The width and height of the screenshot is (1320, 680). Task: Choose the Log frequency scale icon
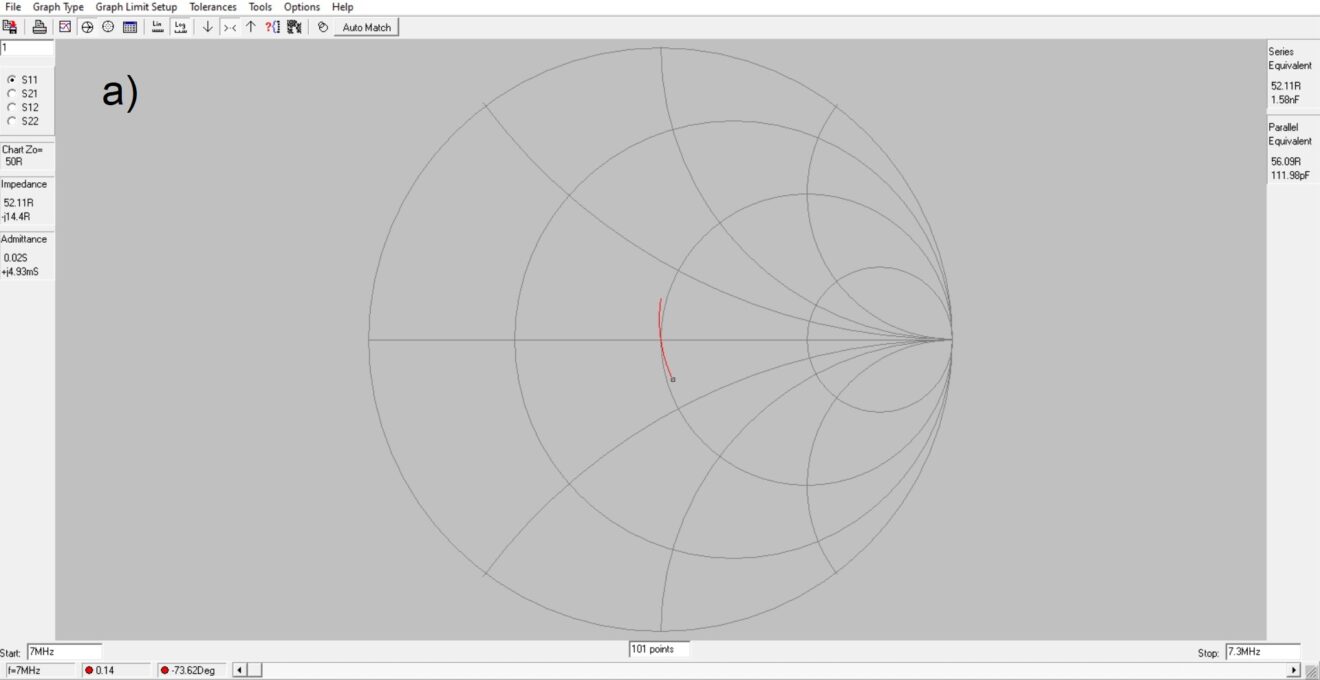[x=180, y=27]
